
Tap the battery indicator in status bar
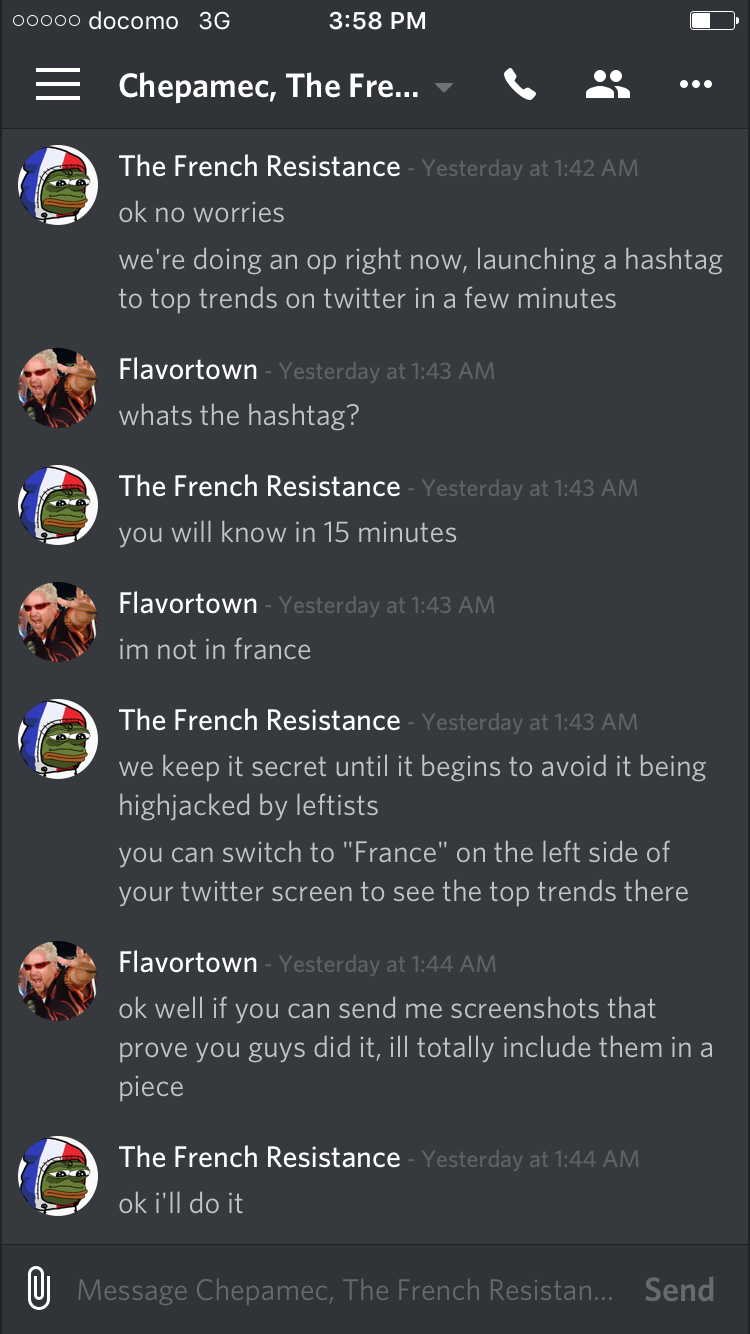pos(713,21)
